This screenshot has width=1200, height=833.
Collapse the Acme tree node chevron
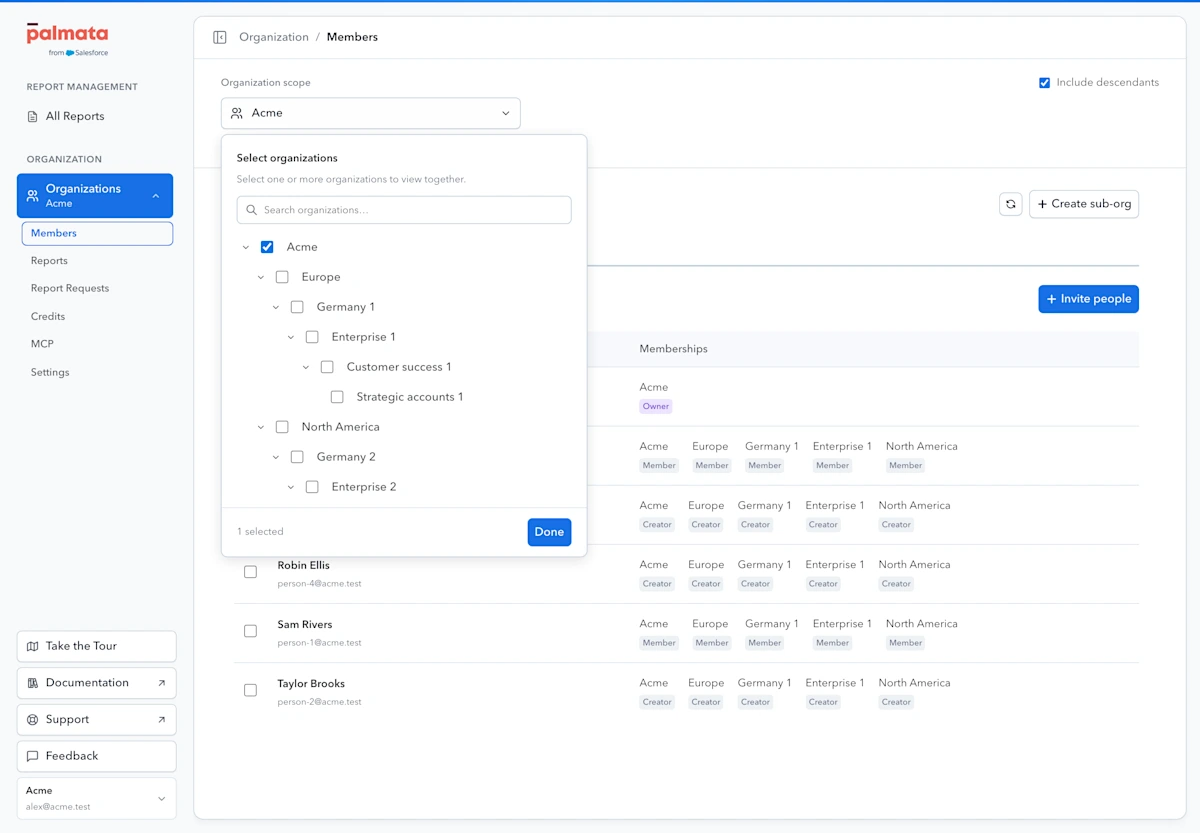pyautogui.click(x=246, y=247)
